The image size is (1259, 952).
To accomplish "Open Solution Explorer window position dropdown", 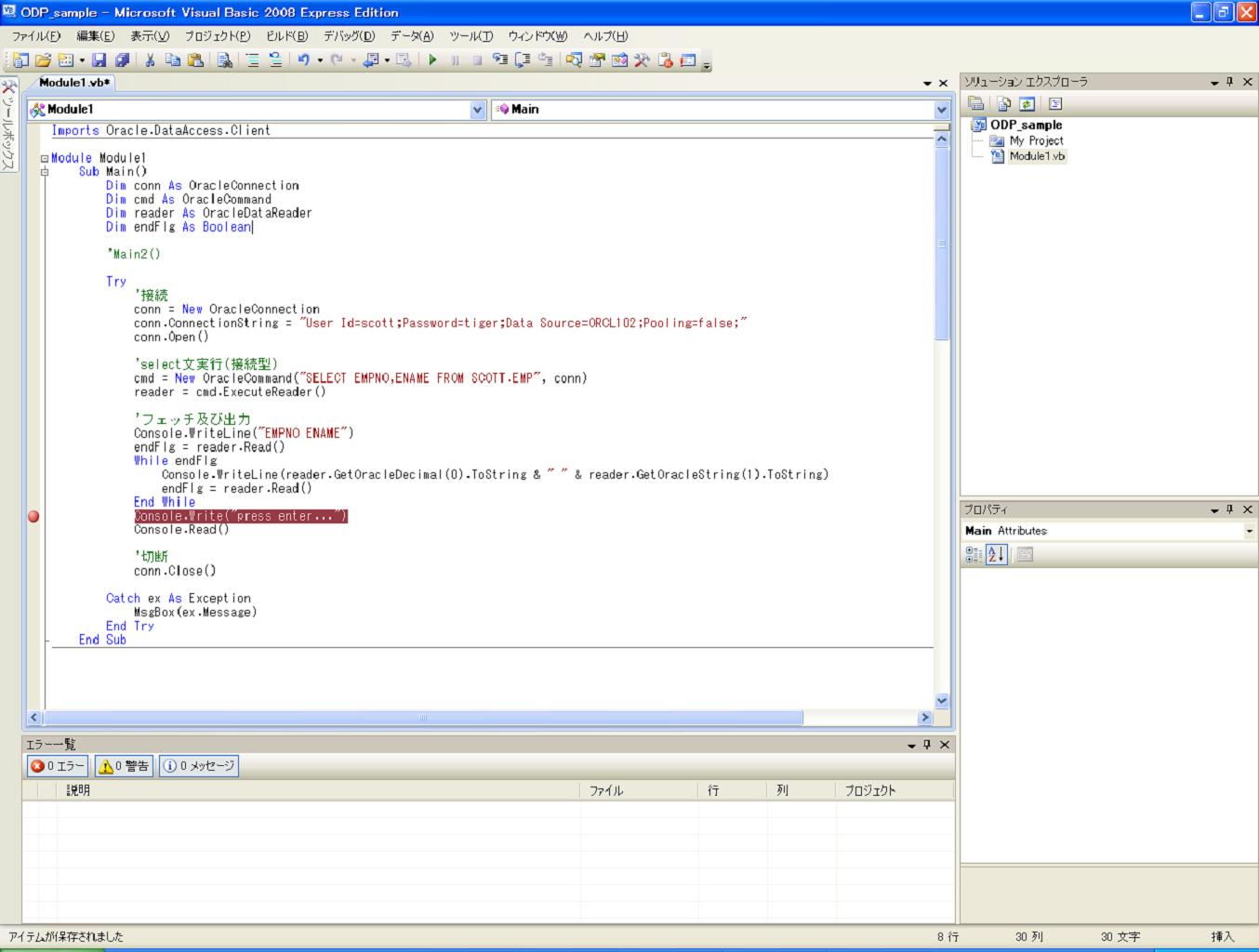I will click(1214, 82).
